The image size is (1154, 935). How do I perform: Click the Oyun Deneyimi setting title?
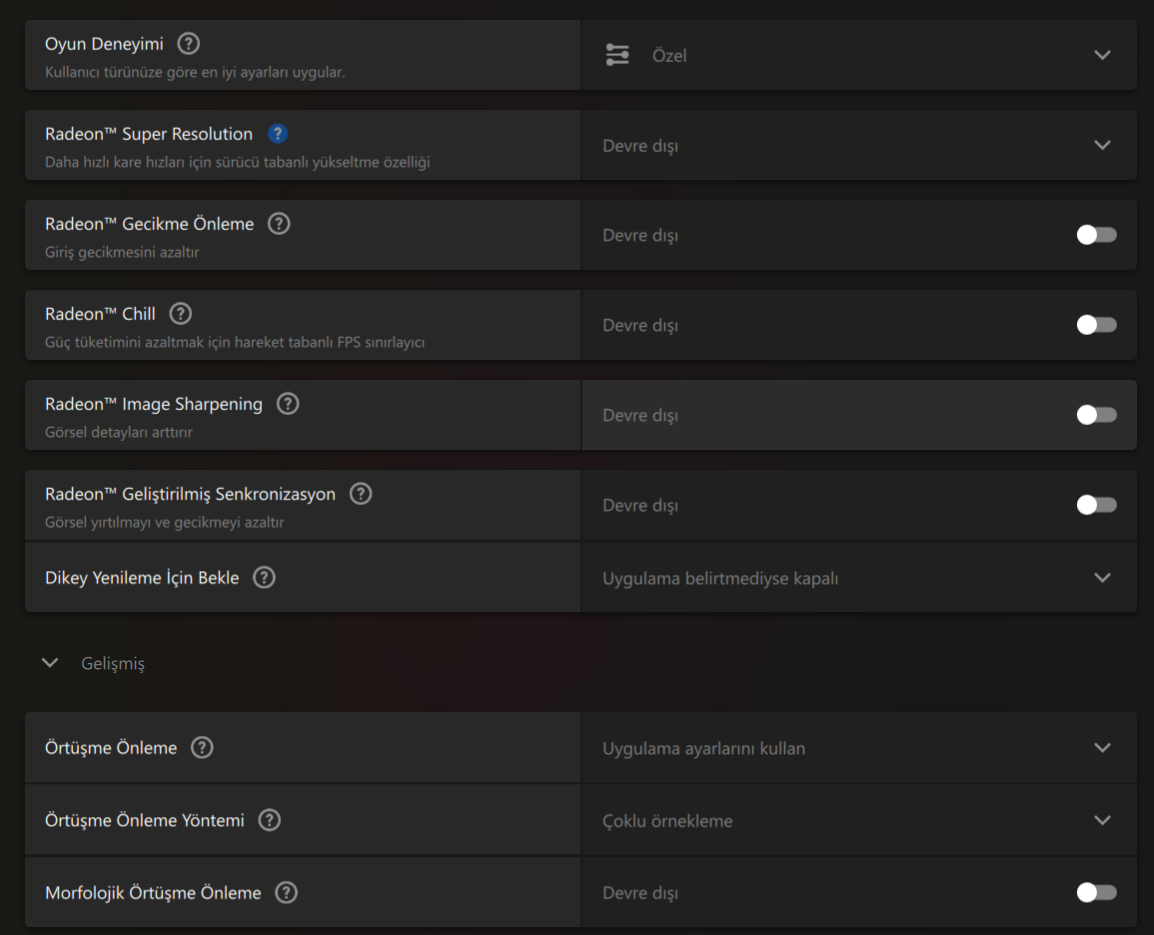tap(104, 44)
